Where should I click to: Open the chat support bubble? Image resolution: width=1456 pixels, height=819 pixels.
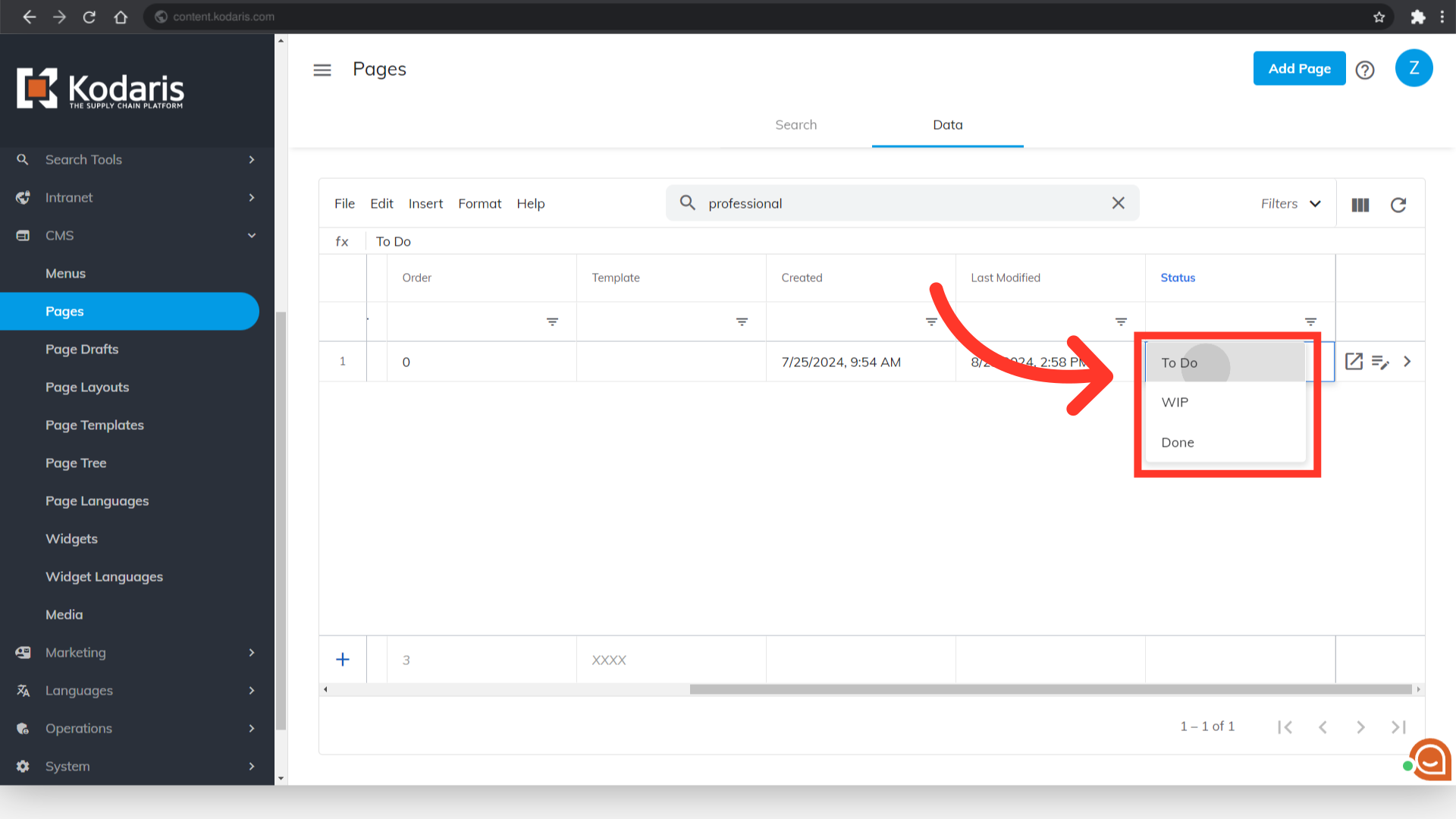[x=1430, y=759]
